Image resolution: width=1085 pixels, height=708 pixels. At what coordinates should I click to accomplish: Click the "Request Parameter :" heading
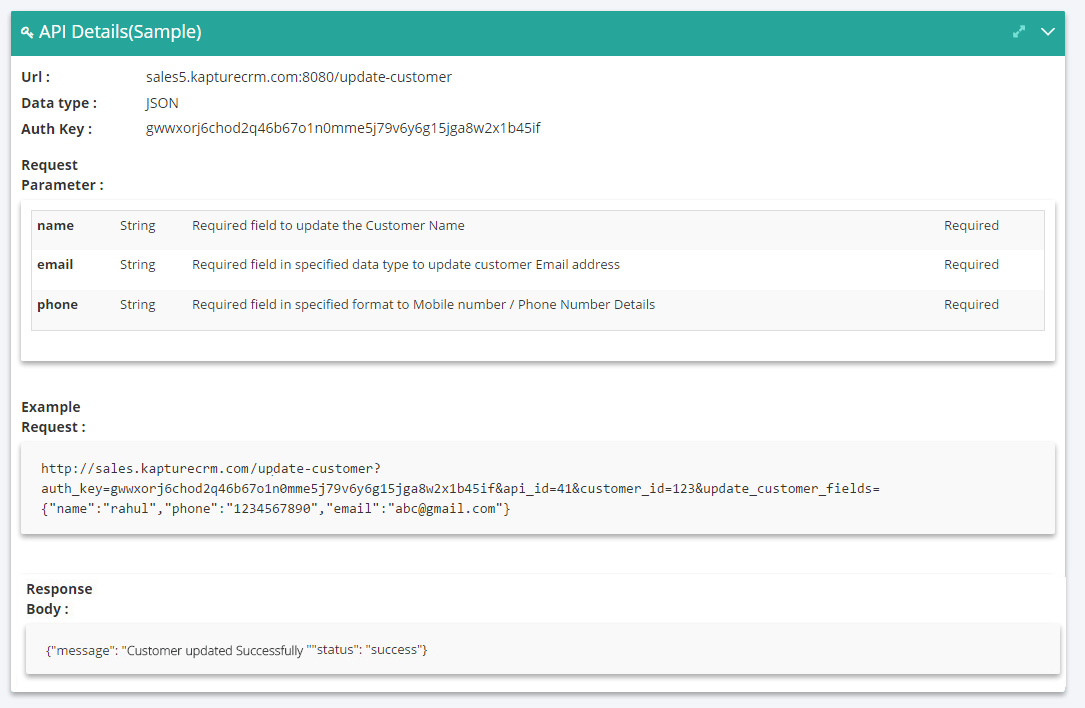(62, 175)
